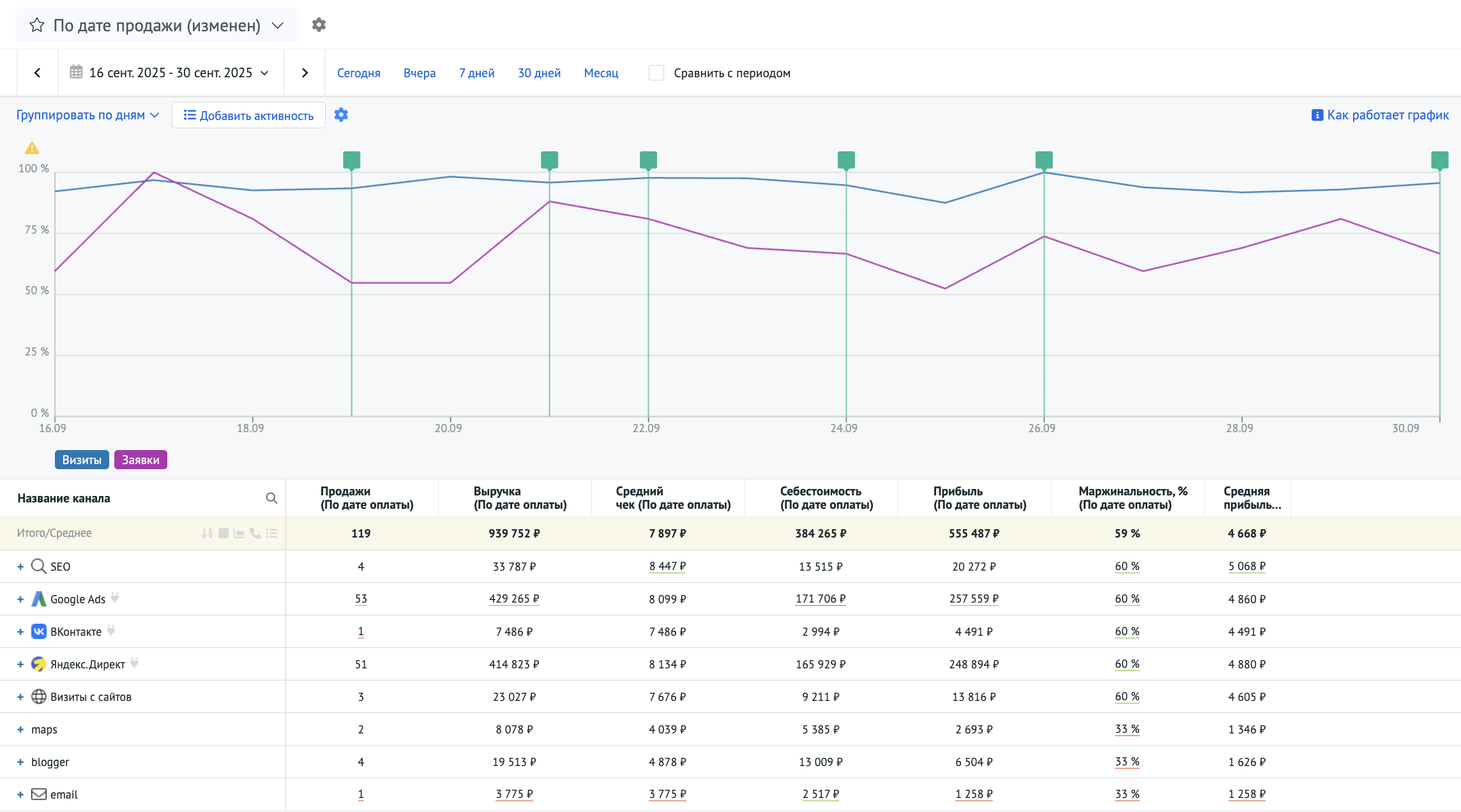Screen dimensions: 1461x812
Task: Expand the Google Ads channel row
Action: (x=20, y=599)
